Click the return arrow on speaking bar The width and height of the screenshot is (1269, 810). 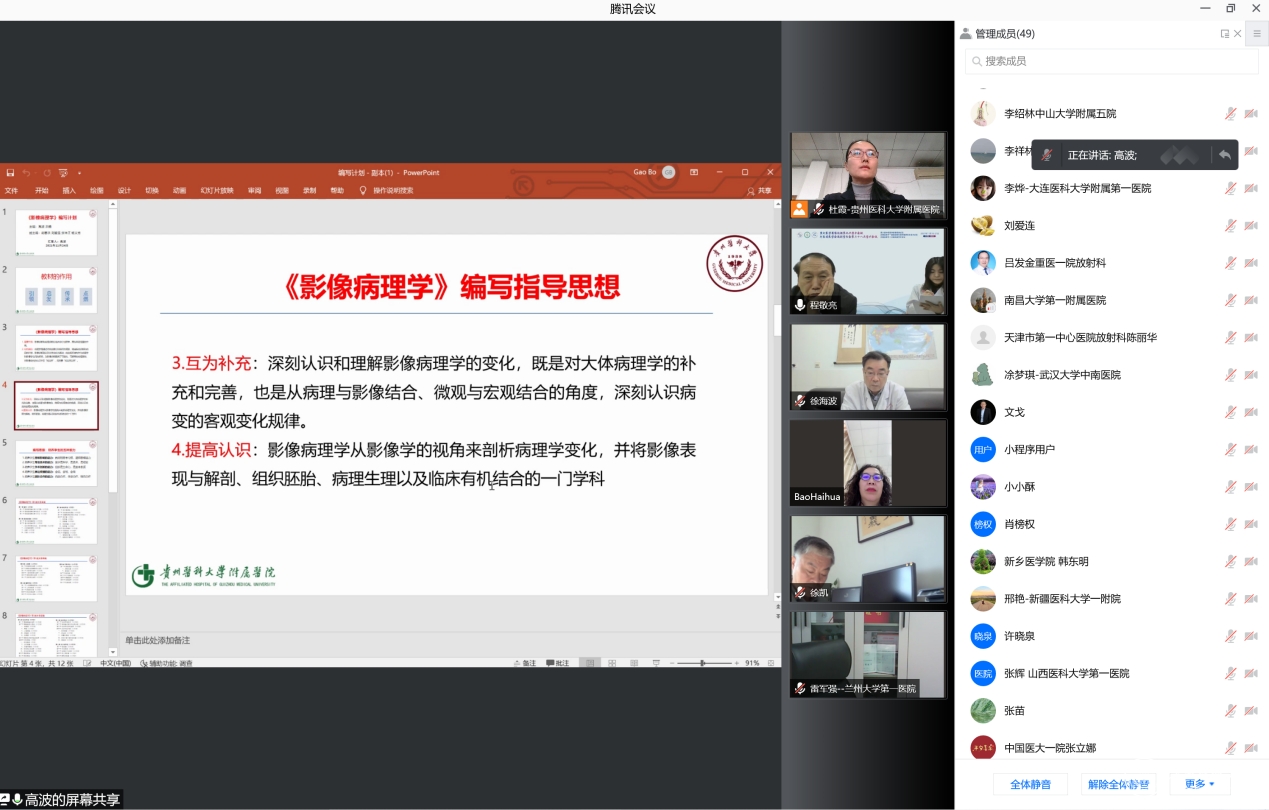click(x=1224, y=155)
